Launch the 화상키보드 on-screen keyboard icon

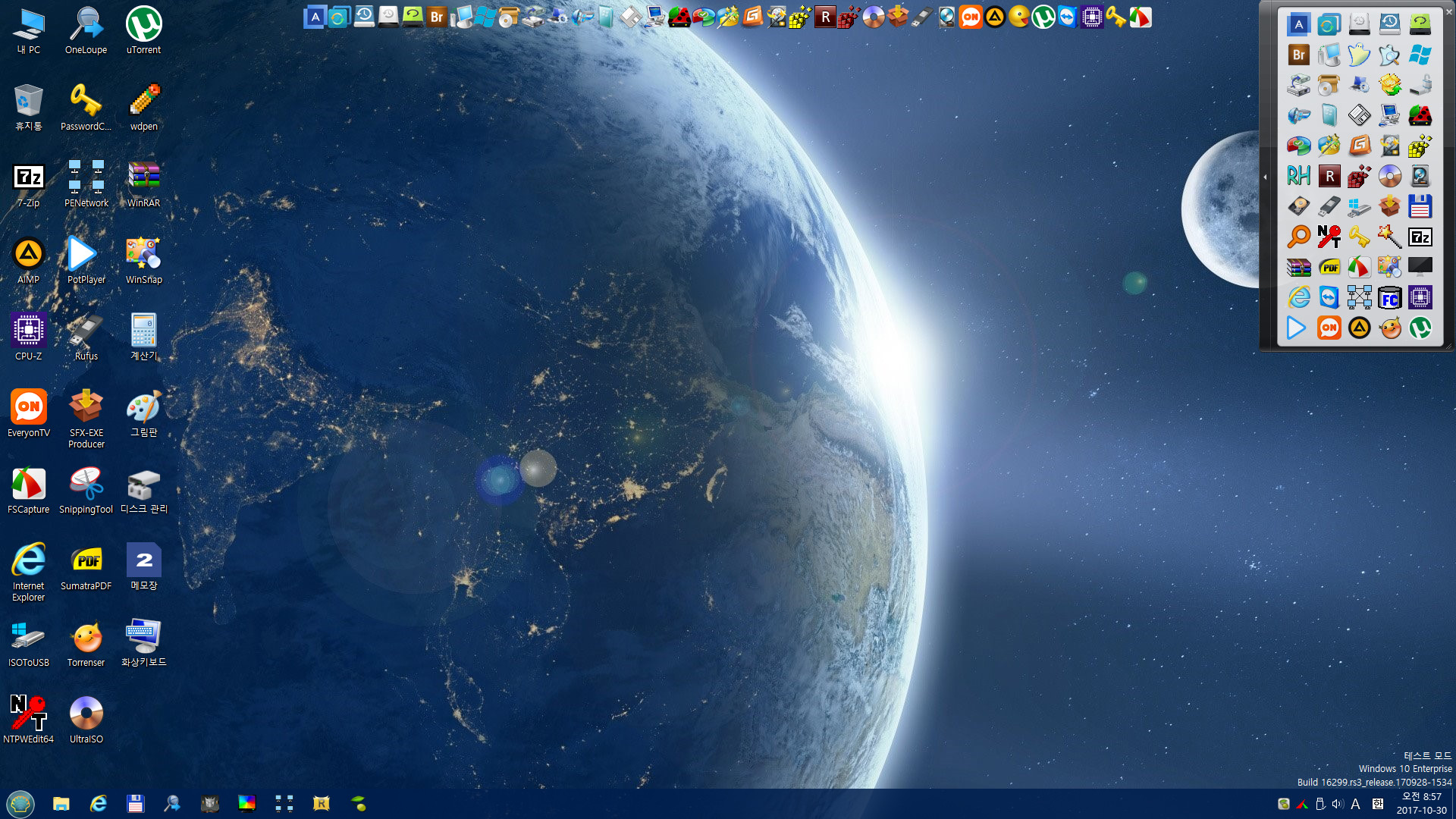[x=143, y=644]
